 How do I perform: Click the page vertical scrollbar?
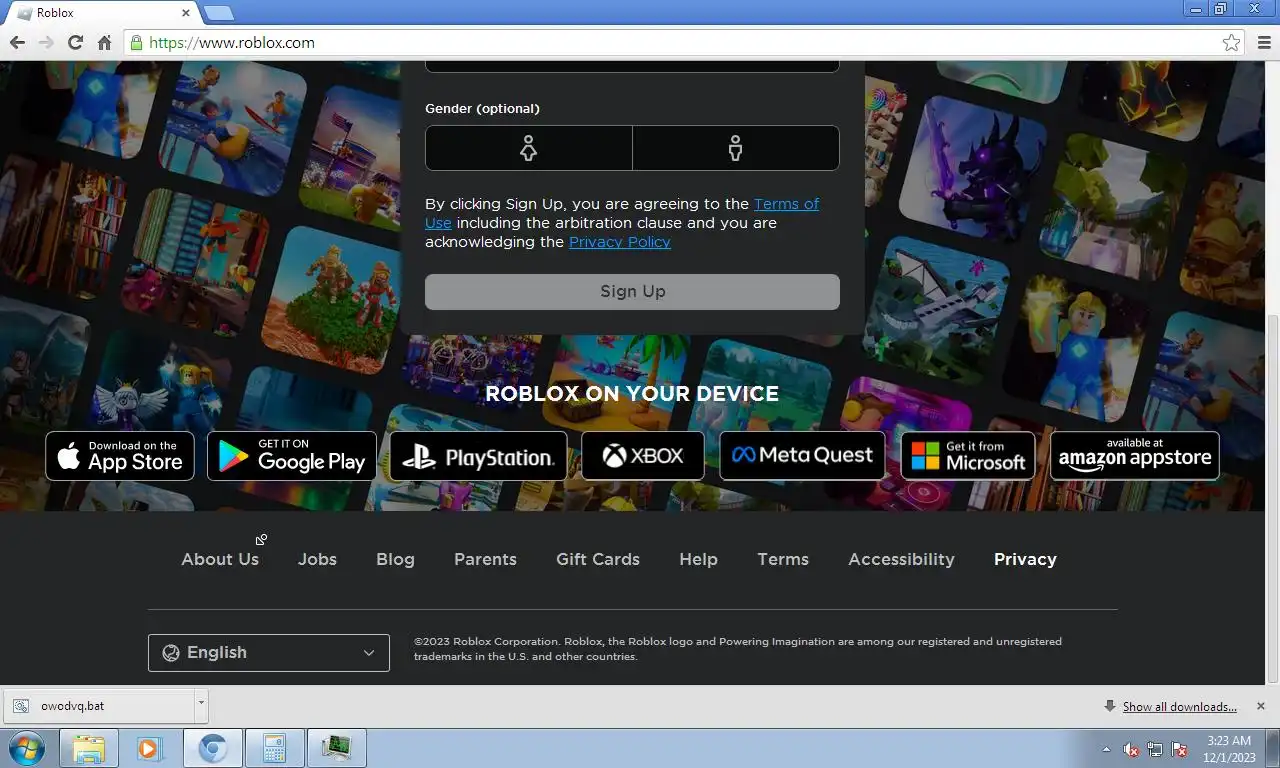(1272, 500)
